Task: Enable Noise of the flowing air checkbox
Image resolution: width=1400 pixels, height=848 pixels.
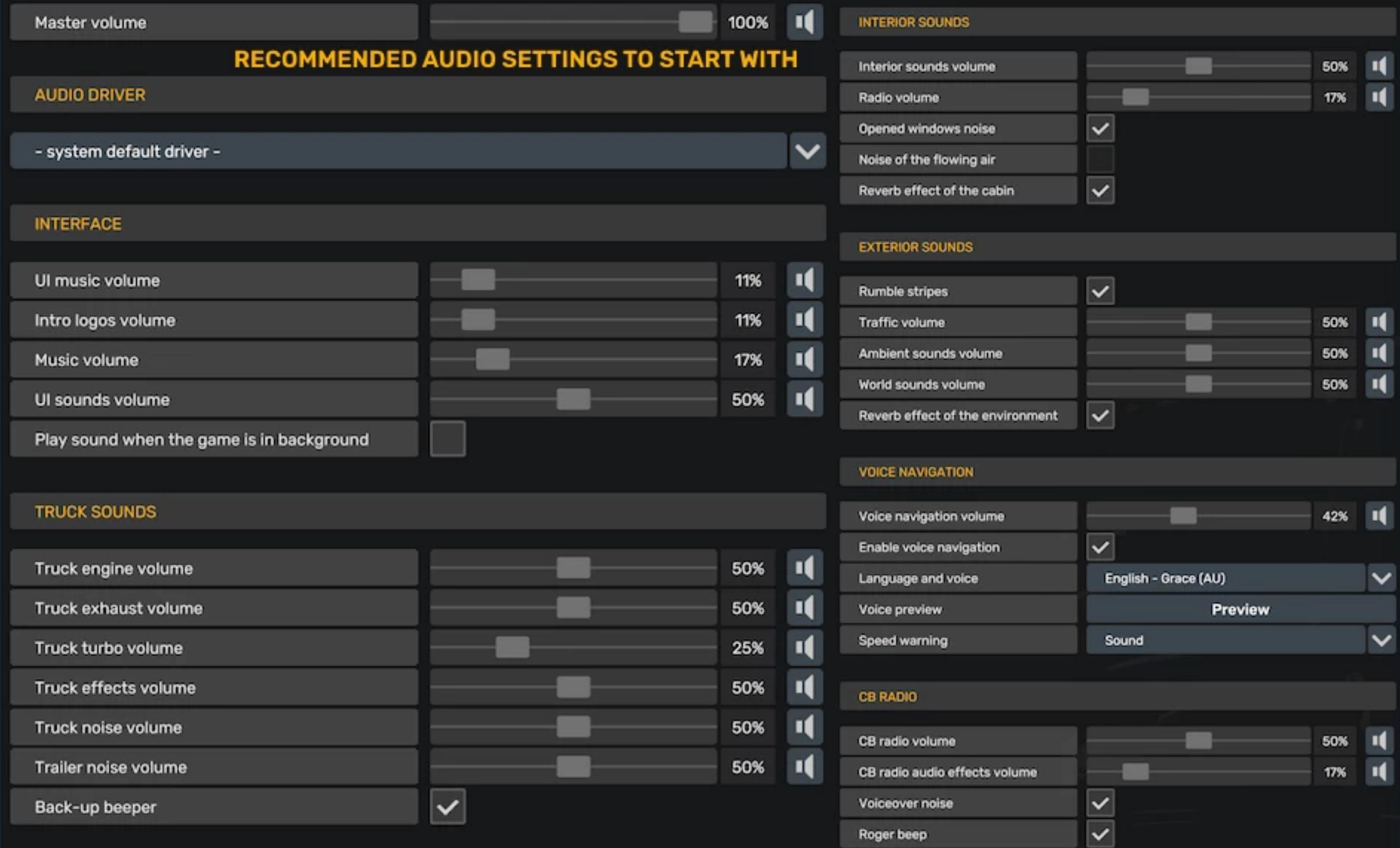Action: point(1099,159)
